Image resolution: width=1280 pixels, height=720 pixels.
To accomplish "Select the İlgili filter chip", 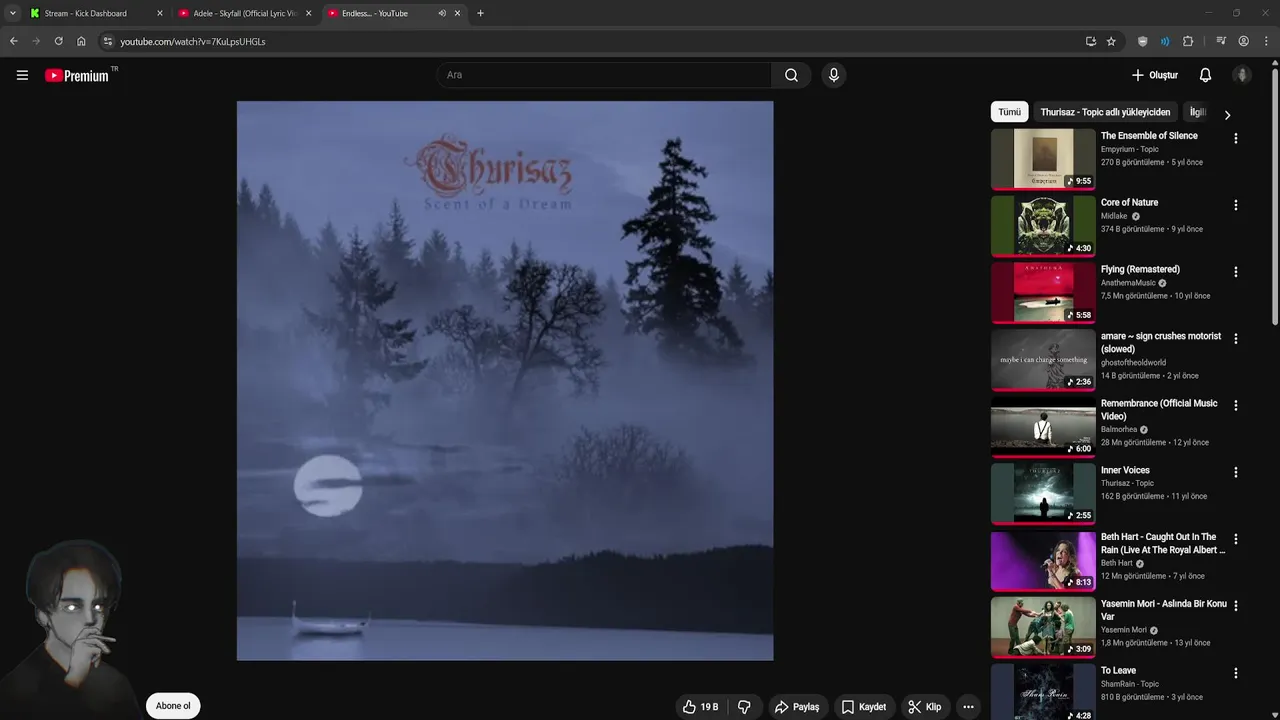I will point(1198,112).
